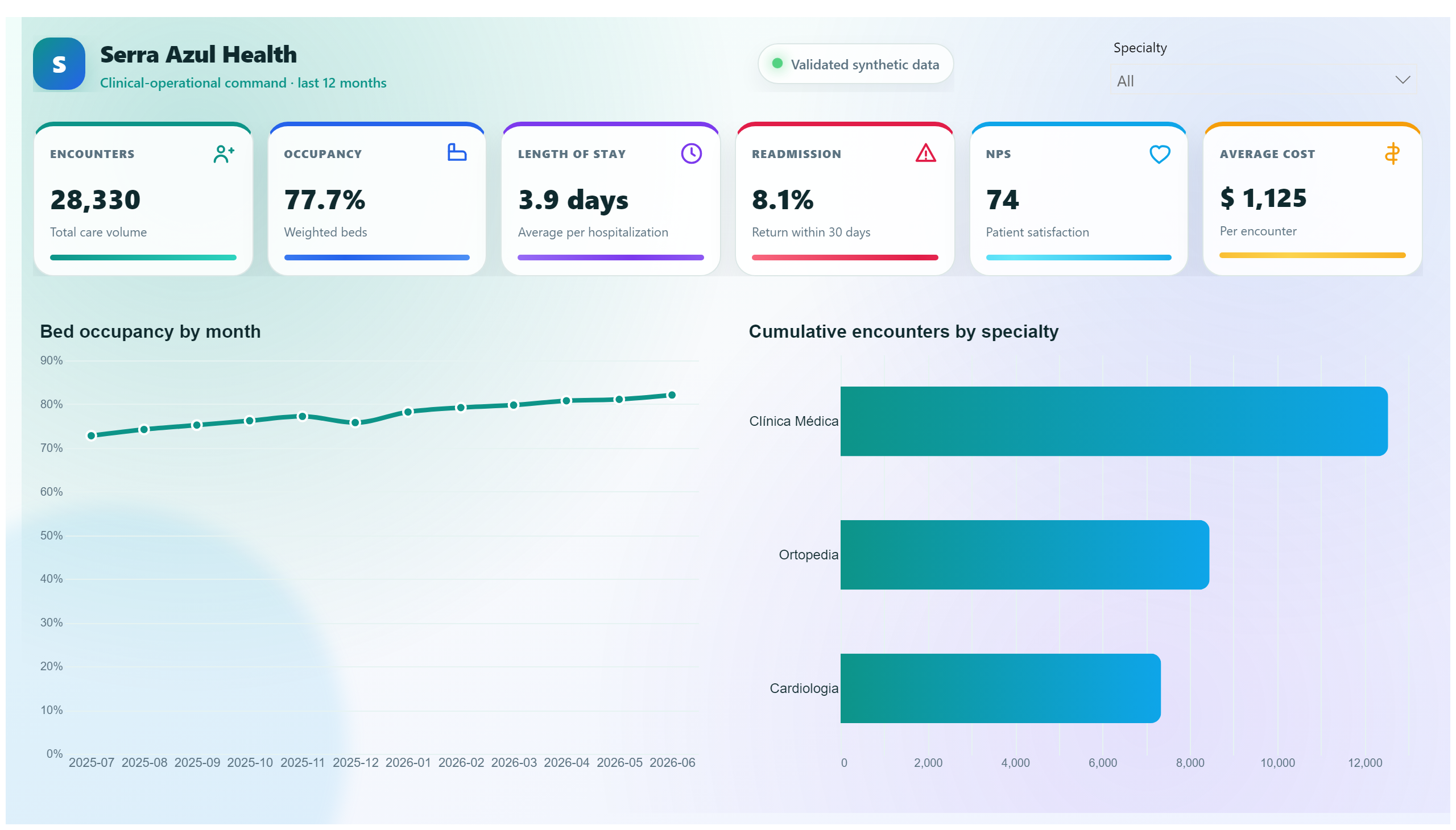The width and height of the screenshot is (1456, 830).
Task: Click the 2025-07 data point on occupancy line
Action: point(91,435)
